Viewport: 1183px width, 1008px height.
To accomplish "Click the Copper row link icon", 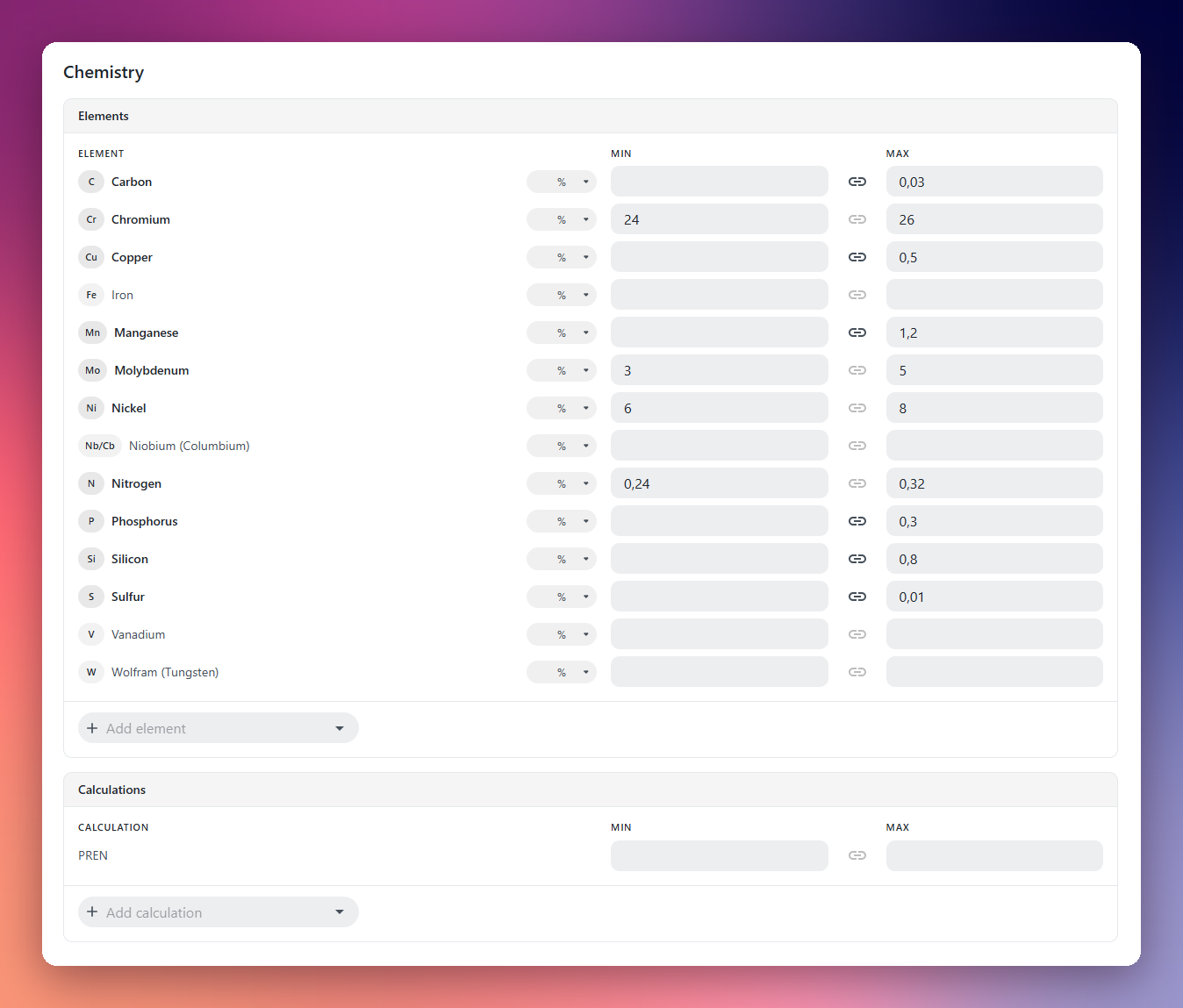I will pos(857,257).
